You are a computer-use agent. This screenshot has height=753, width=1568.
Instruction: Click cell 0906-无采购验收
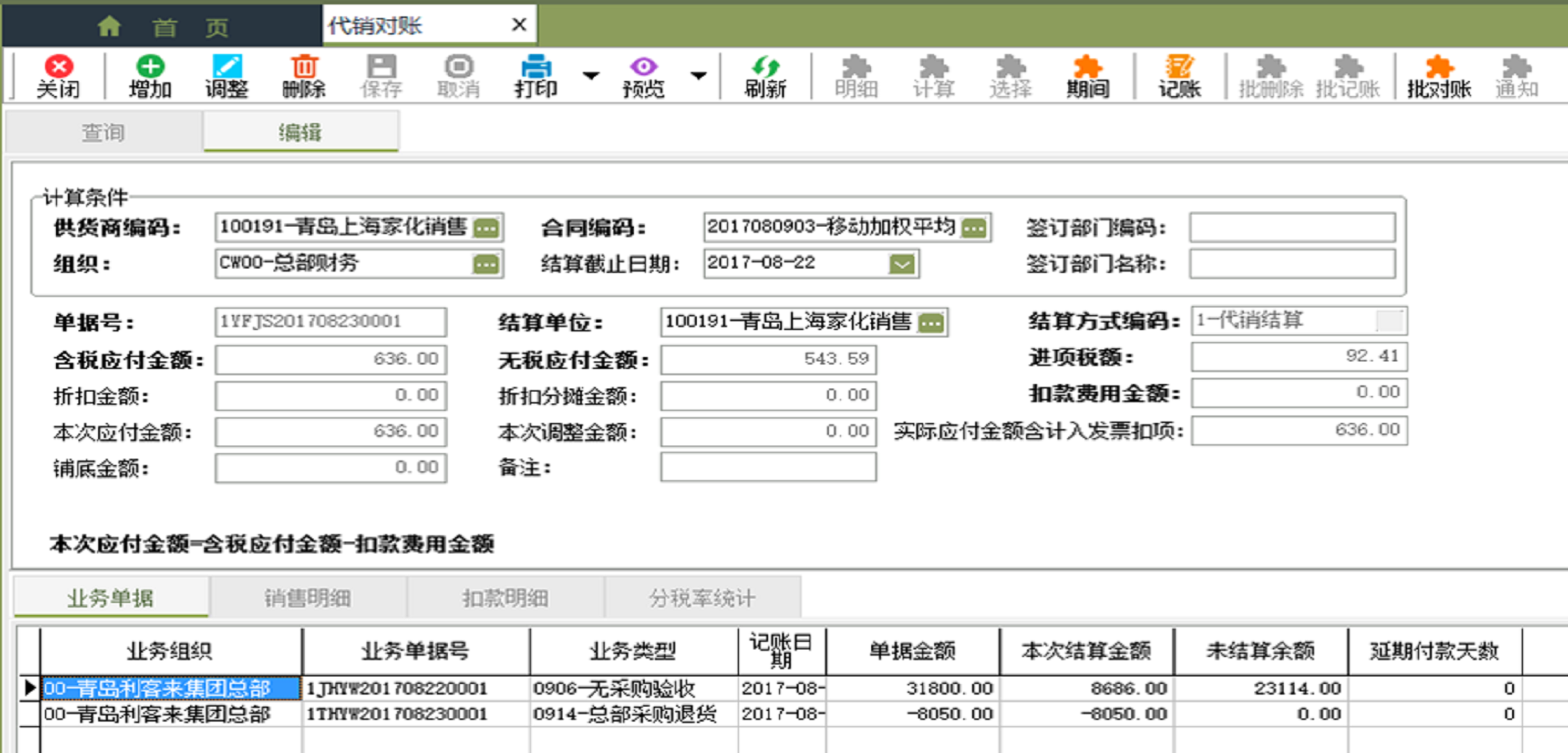click(x=634, y=688)
